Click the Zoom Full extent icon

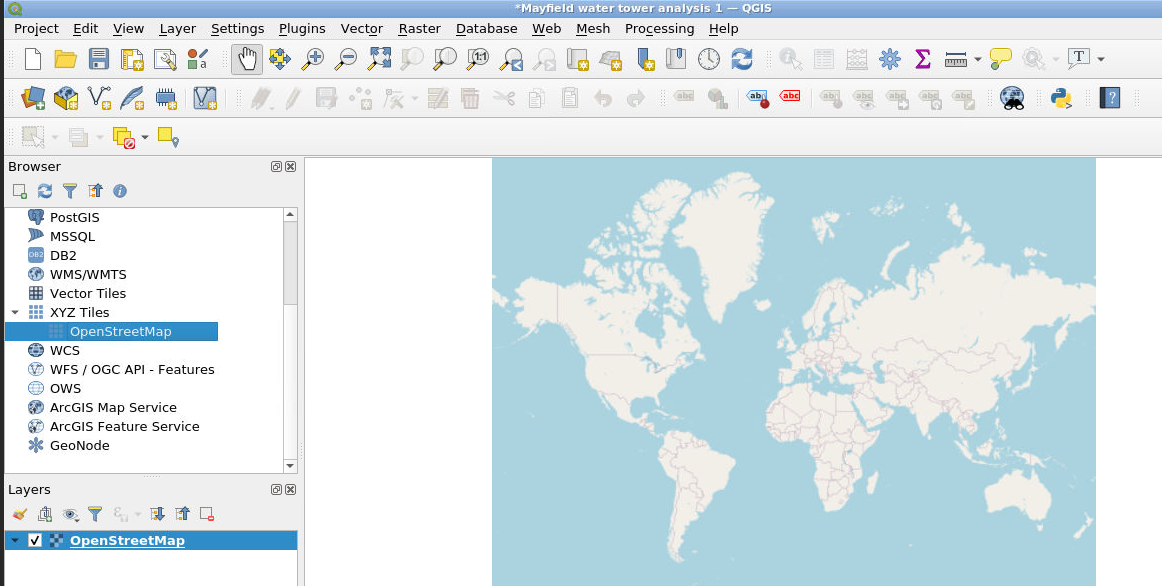[x=379, y=59]
